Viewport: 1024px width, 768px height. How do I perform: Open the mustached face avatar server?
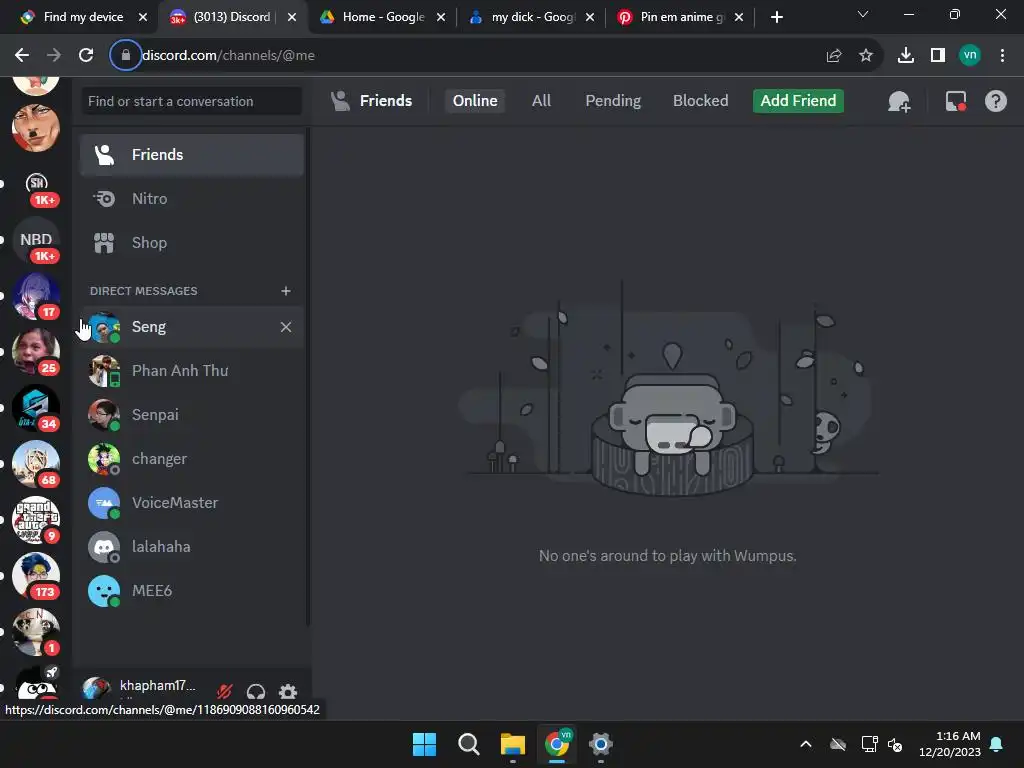36,128
